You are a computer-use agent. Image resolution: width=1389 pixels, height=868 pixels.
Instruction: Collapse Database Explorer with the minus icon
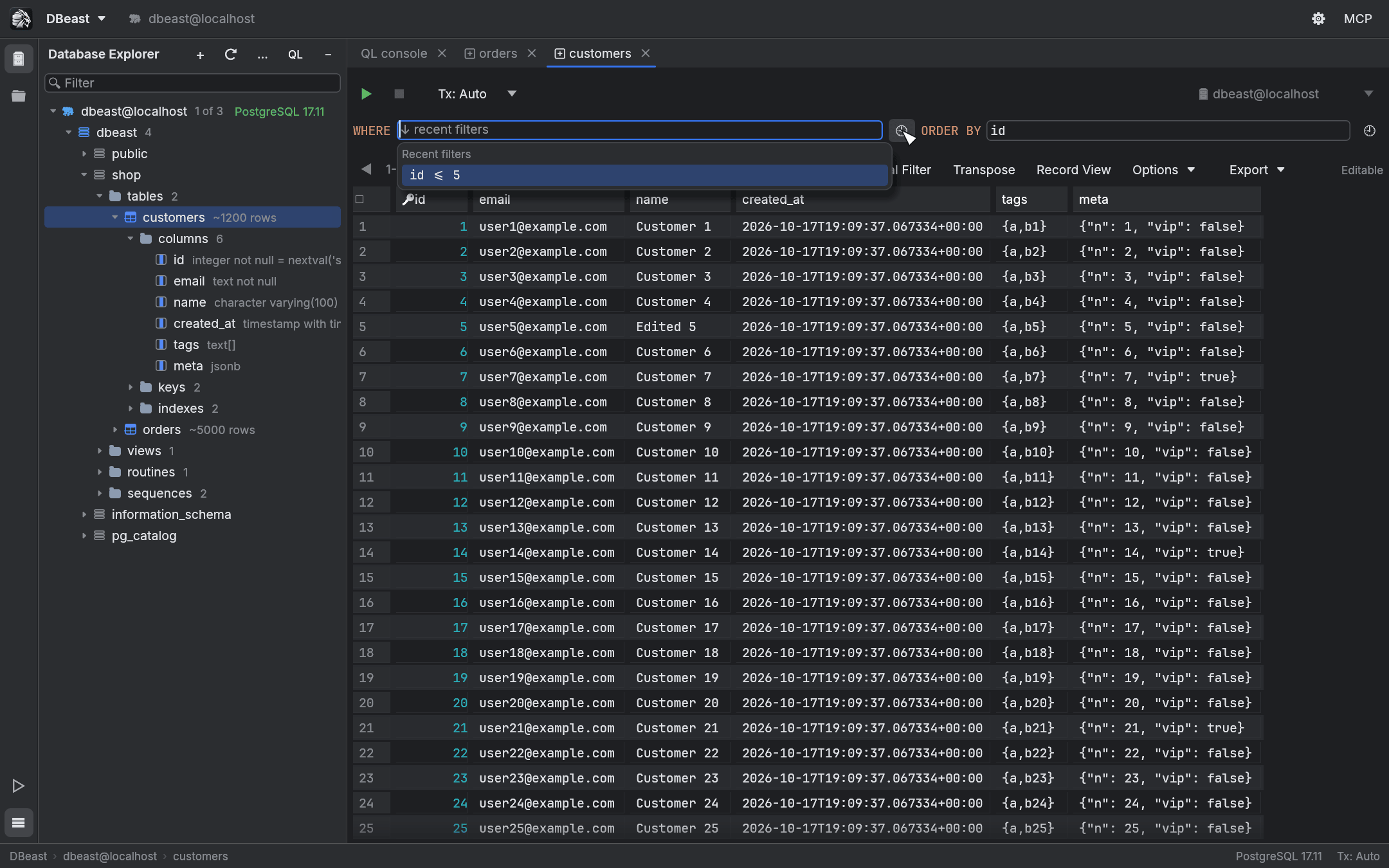pyautogui.click(x=328, y=55)
